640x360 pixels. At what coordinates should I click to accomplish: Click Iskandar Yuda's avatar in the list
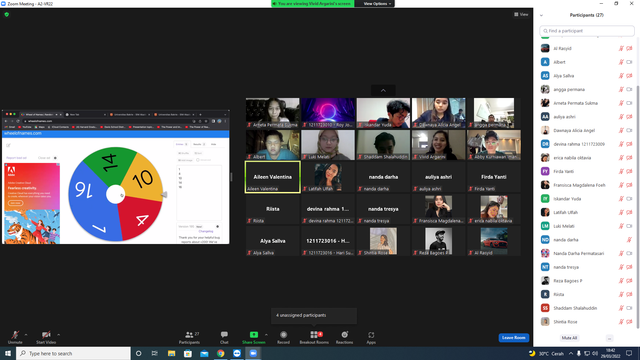pos(545,198)
